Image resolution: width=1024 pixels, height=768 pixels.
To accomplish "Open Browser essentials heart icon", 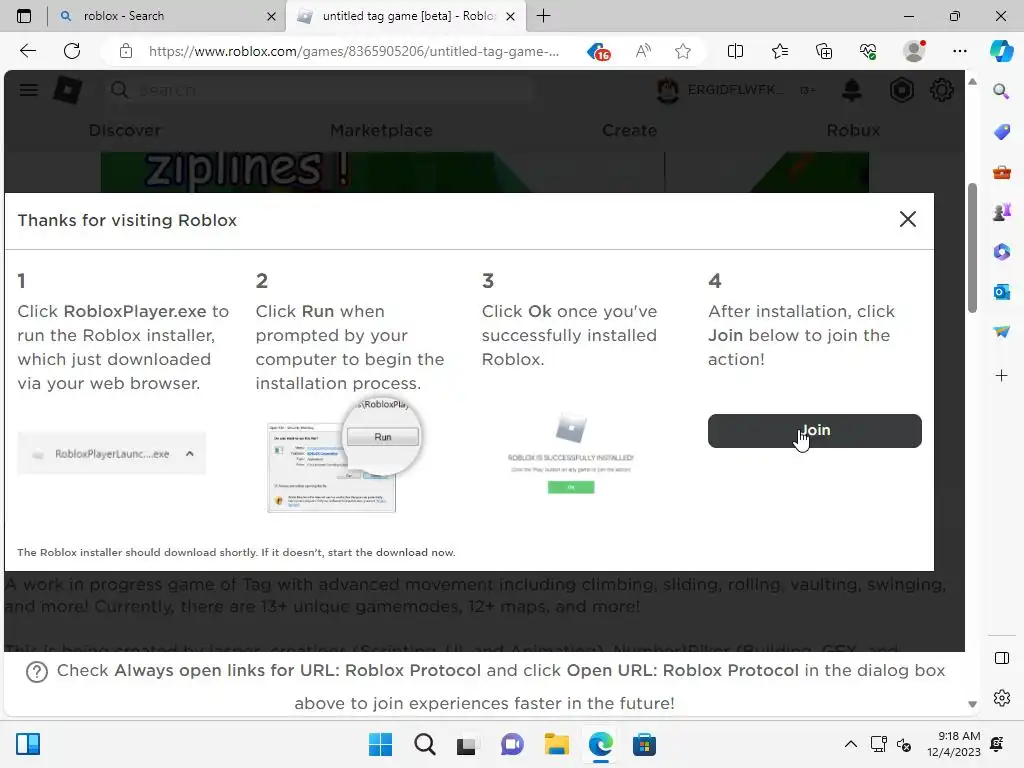I will click(868, 51).
